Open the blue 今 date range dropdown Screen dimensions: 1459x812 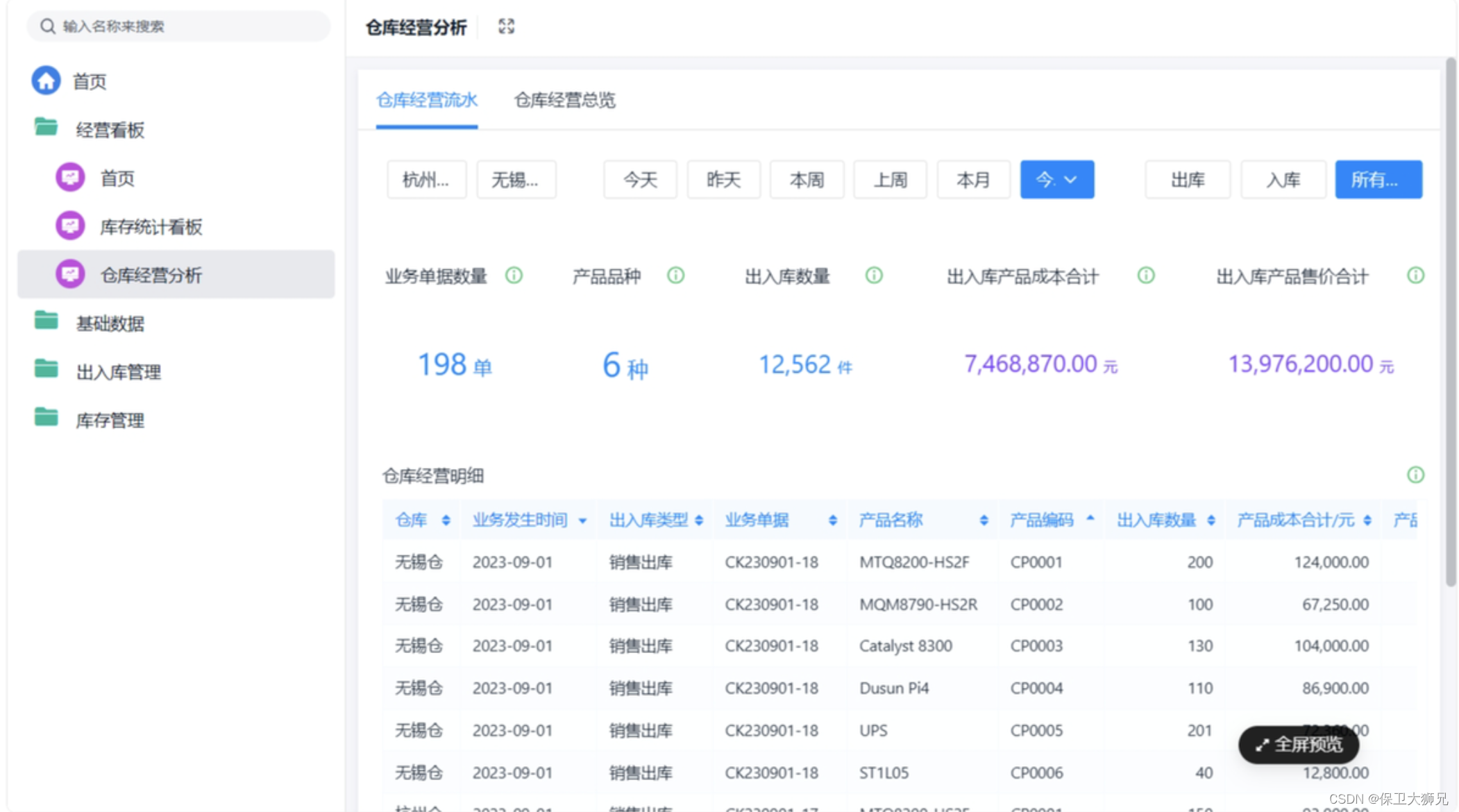click(1056, 180)
